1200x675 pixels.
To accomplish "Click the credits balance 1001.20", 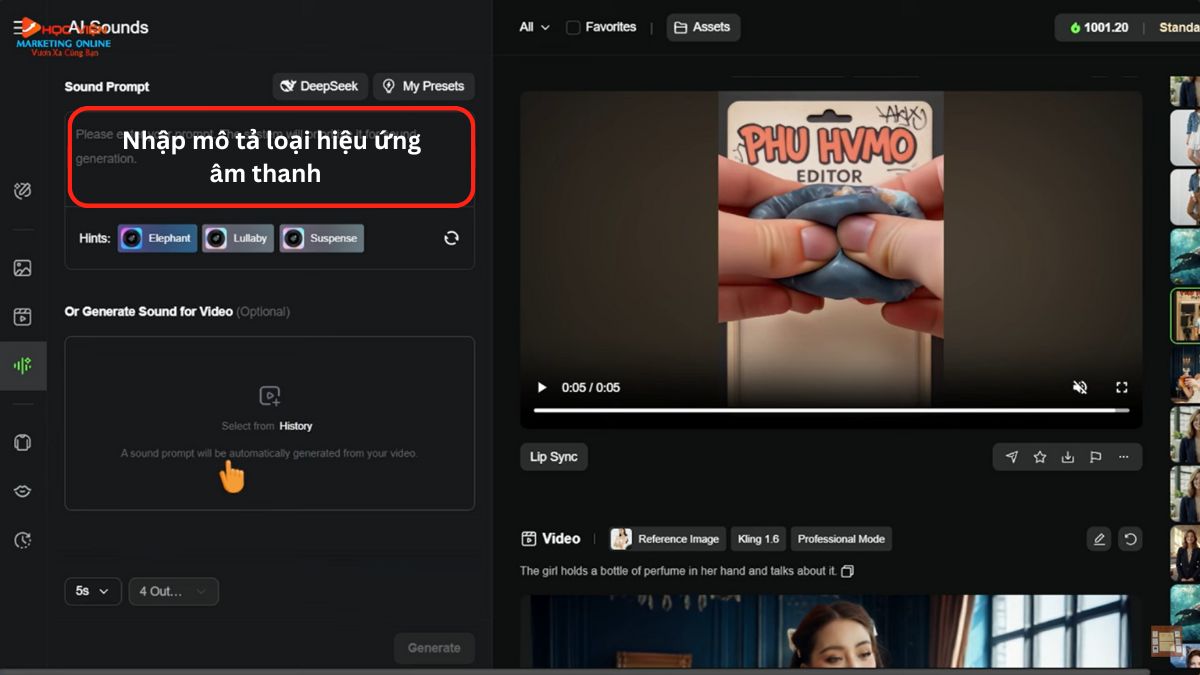I will [x=1098, y=27].
